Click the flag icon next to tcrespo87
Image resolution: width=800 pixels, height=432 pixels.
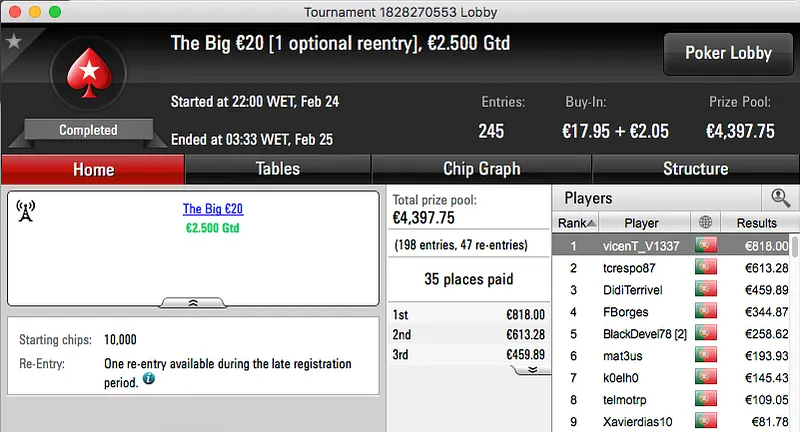707,268
